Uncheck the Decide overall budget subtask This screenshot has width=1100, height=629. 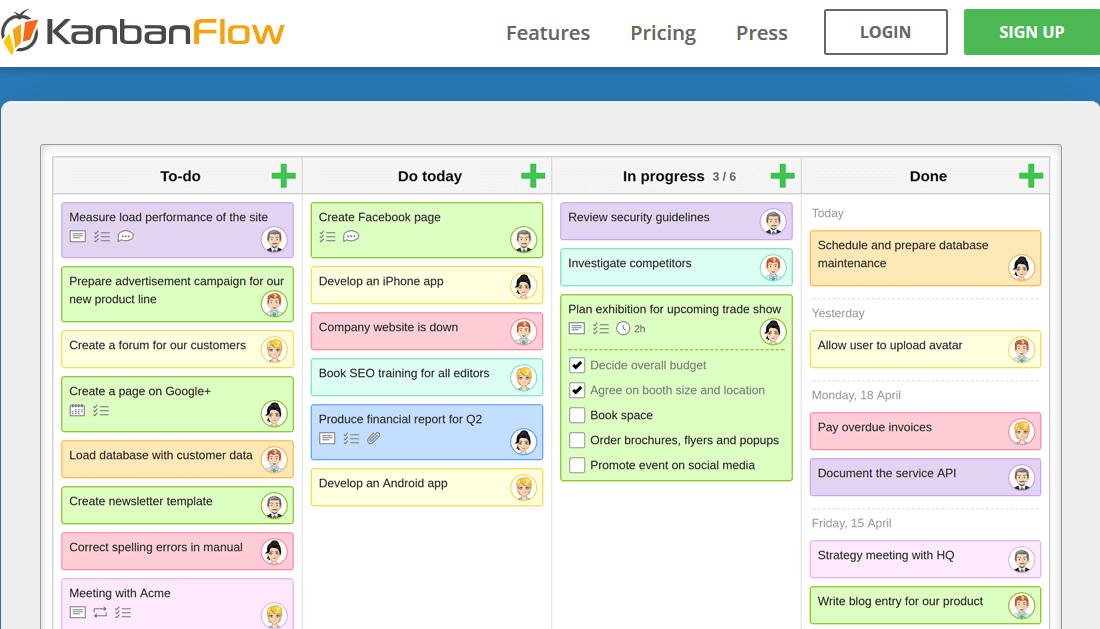tap(576, 364)
